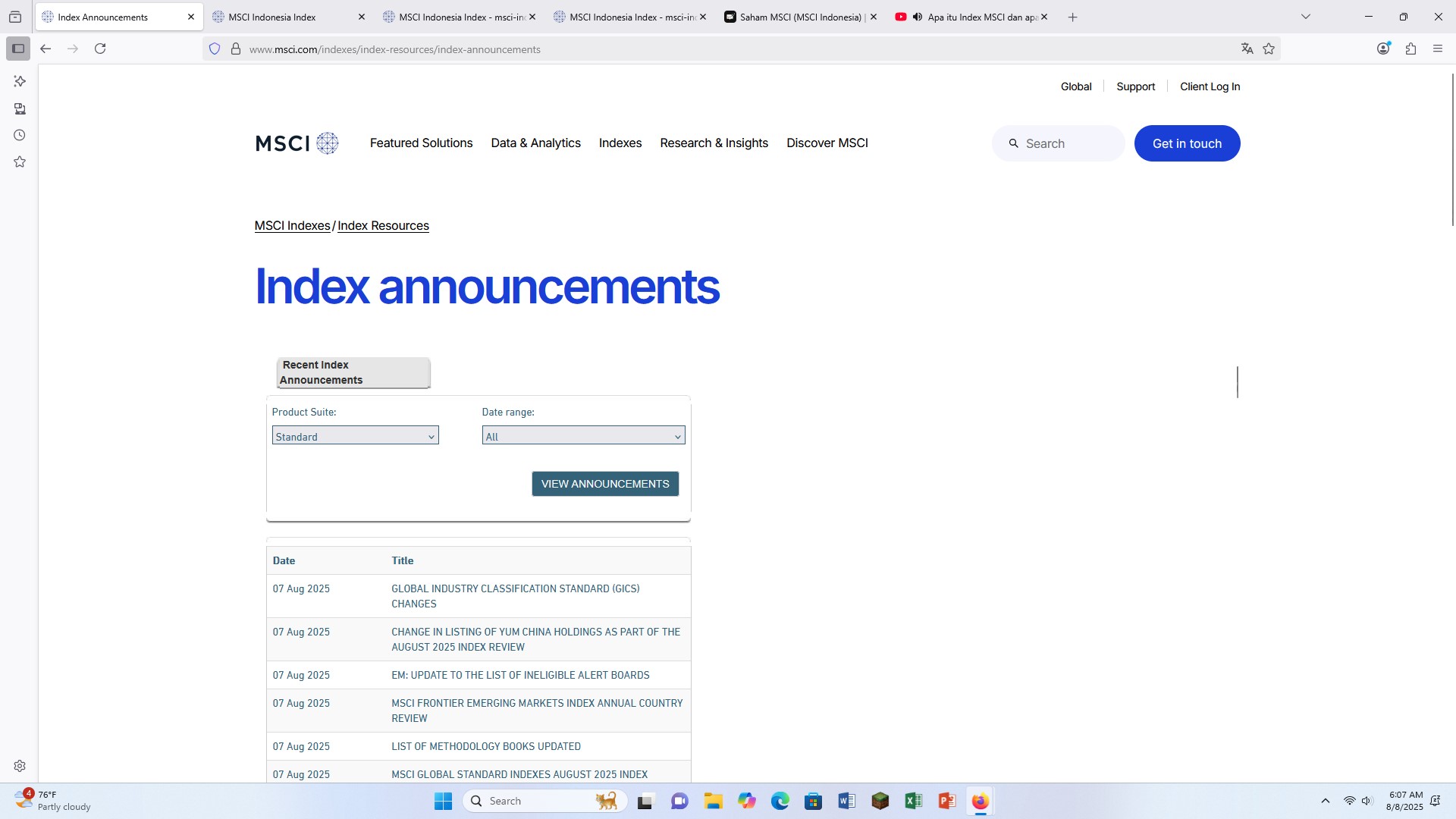
Task: Open synced tabs sidebar icon
Action: 20,108
